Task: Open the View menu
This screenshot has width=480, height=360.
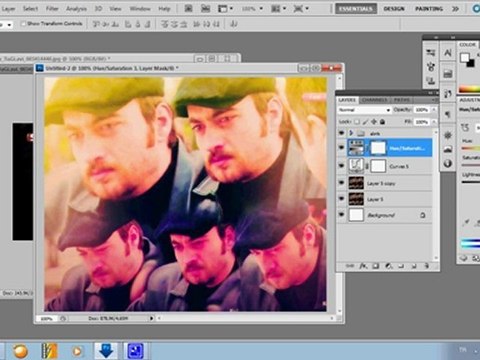Action: pyautogui.click(x=115, y=8)
